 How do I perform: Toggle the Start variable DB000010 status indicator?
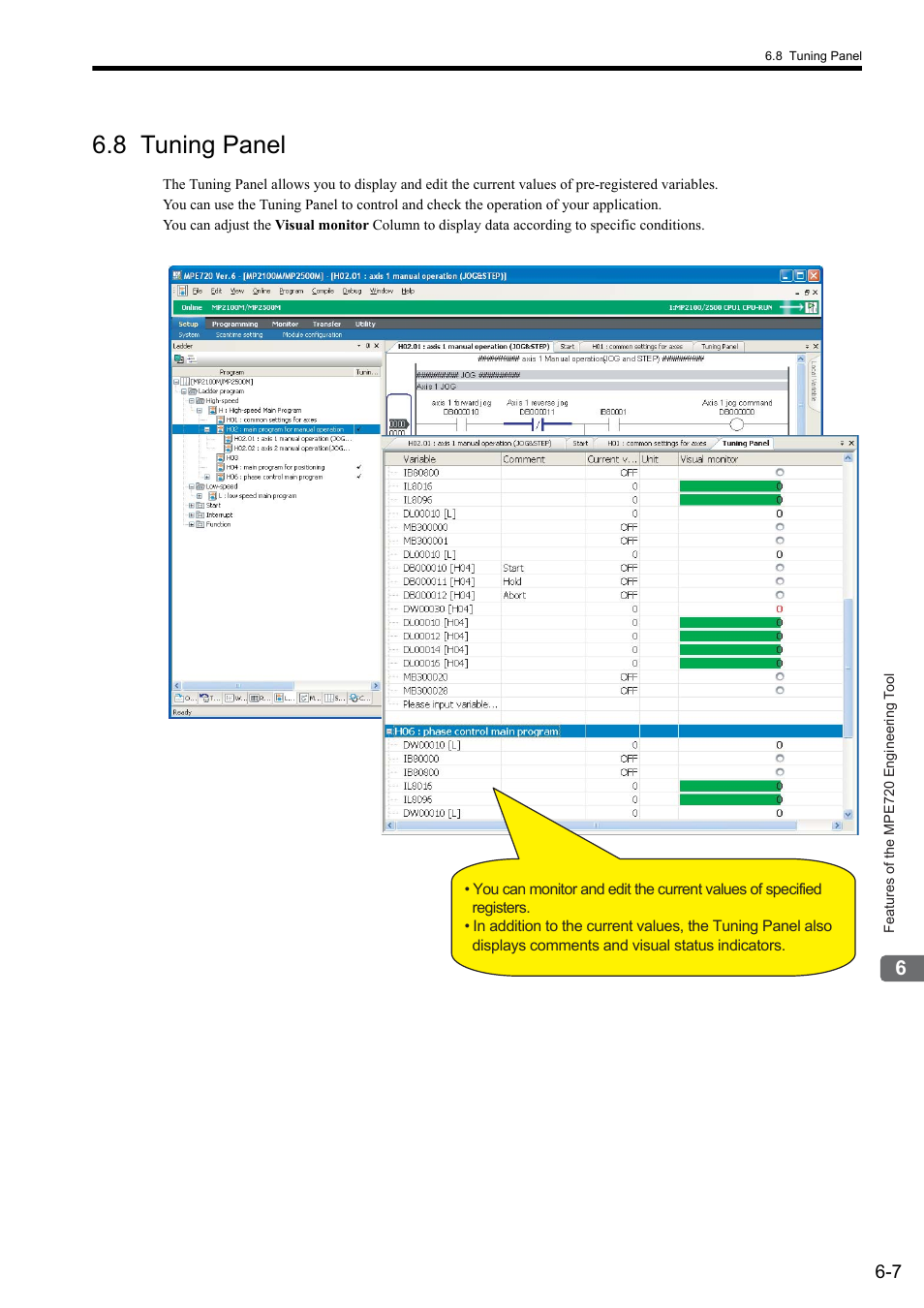pos(779,568)
